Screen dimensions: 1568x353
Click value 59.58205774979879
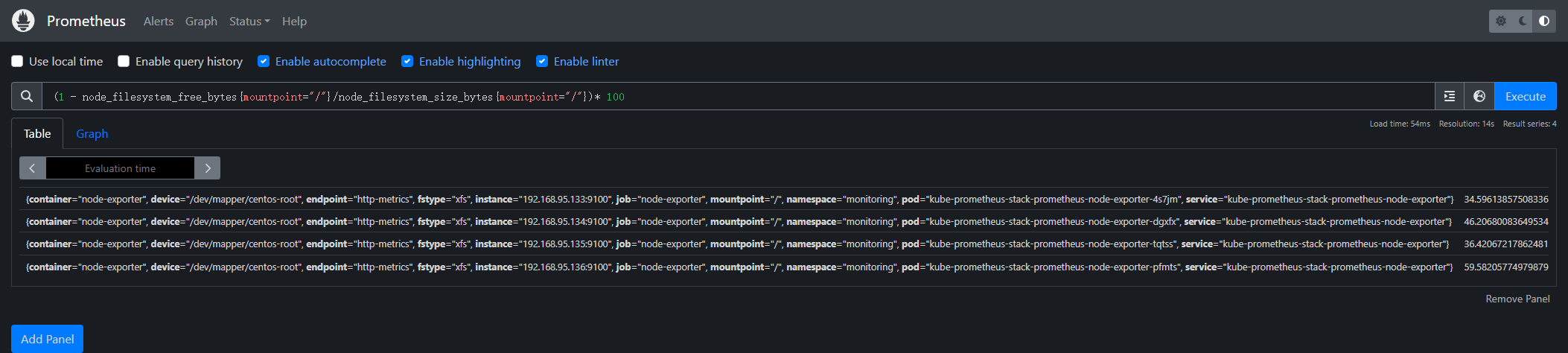tap(1506, 267)
